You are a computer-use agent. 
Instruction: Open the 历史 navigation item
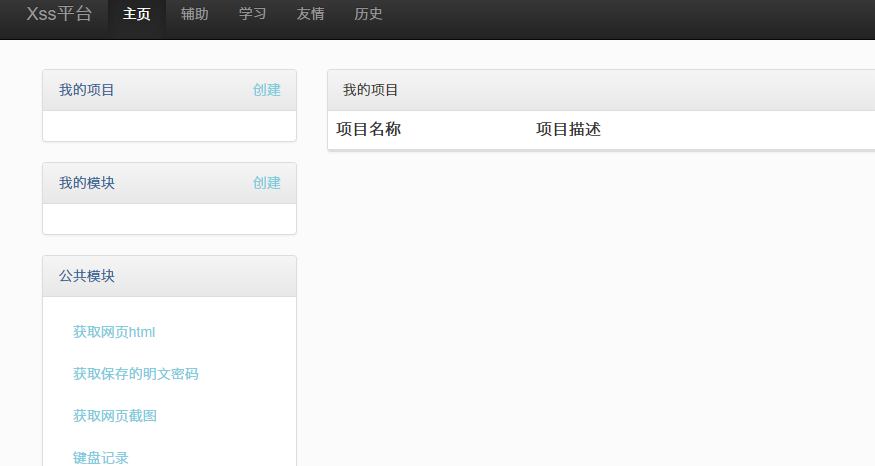pyautogui.click(x=368, y=14)
